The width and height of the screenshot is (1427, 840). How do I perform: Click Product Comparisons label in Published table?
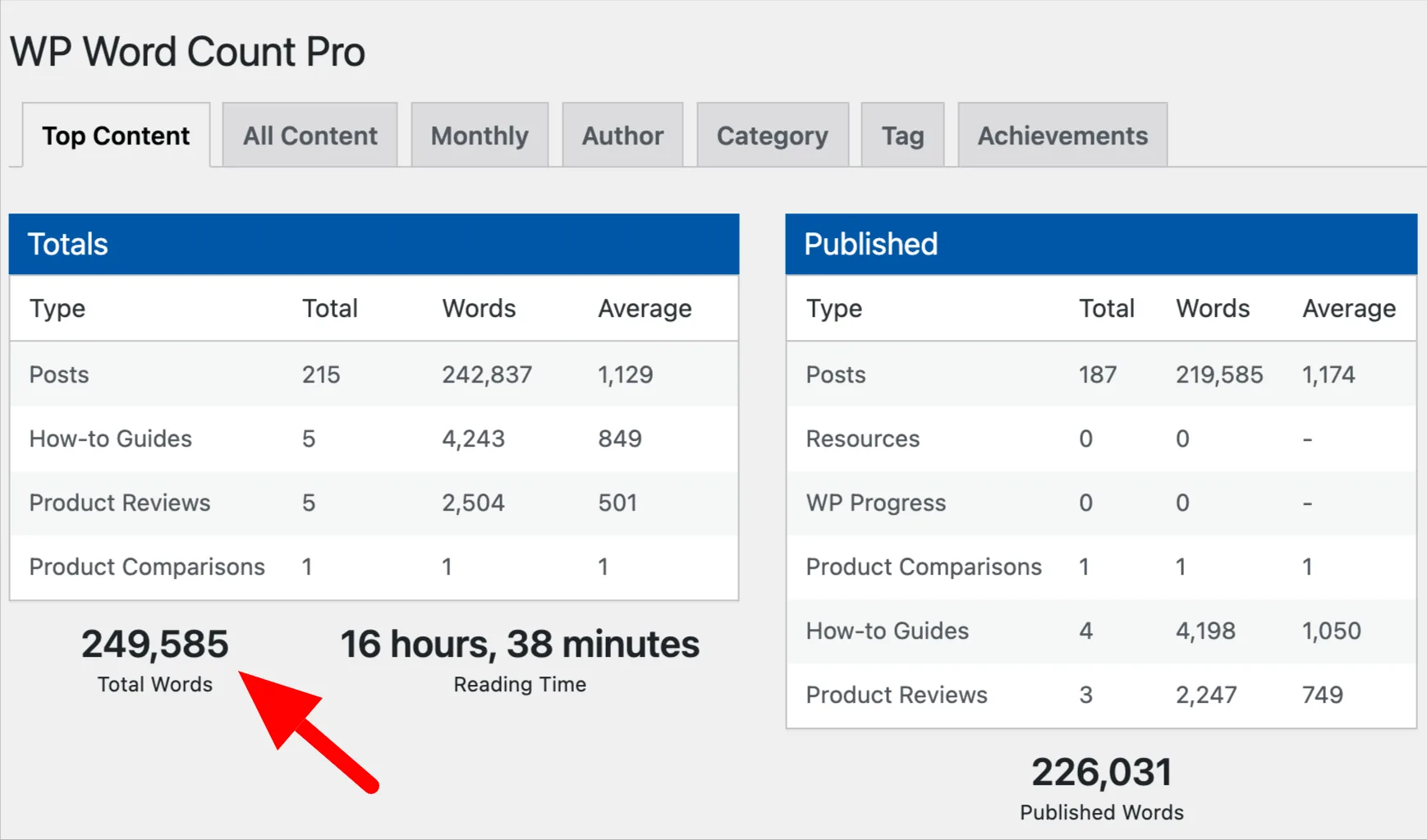coord(924,567)
